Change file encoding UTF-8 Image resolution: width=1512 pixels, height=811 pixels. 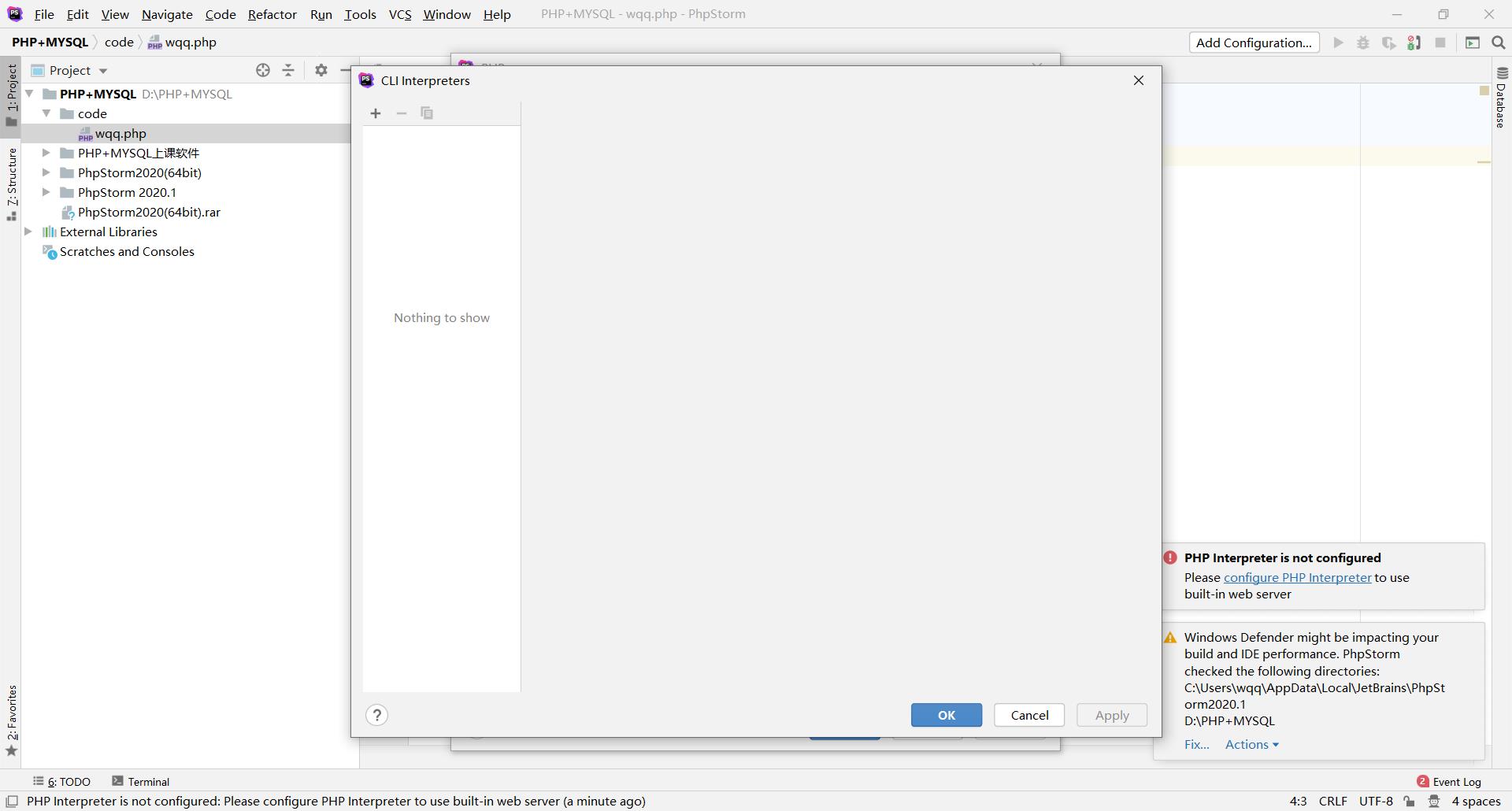[1376, 801]
